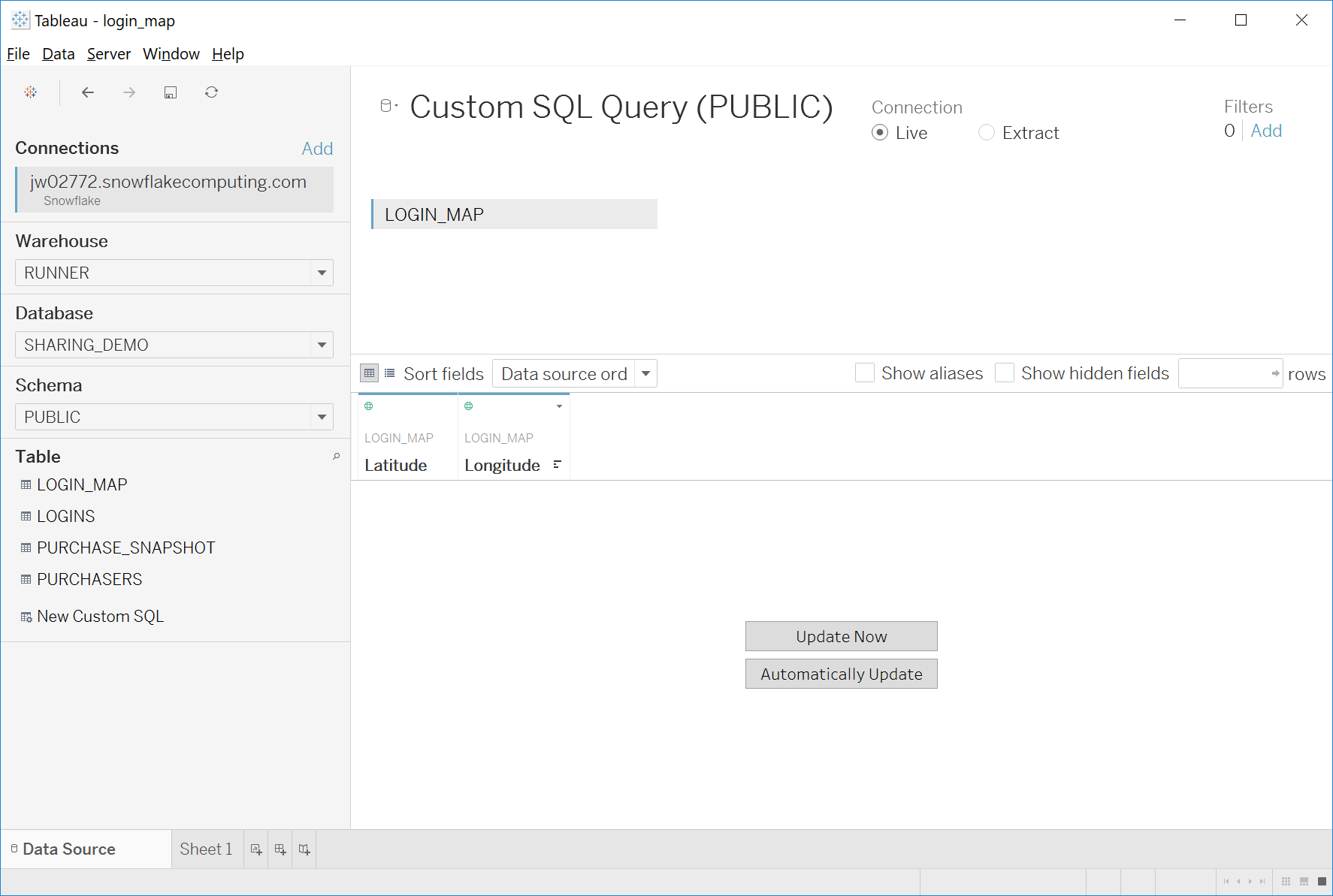Image resolution: width=1333 pixels, height=896 pixels.
Task: Select the PURCHASE_SNAPSHOT table in the list
Action: tap(126, 548)
